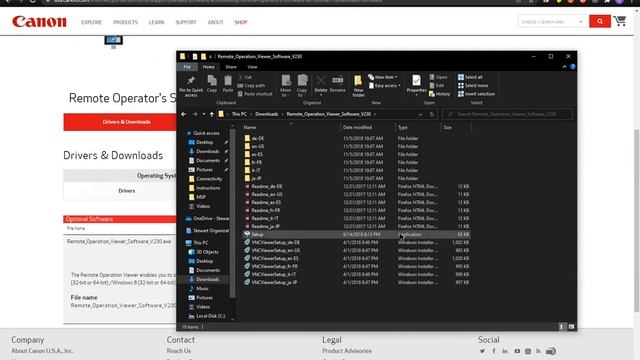Click the up one level arrow
The width and height of the screenshot is (640, 360).
click(x=211, y=114)
